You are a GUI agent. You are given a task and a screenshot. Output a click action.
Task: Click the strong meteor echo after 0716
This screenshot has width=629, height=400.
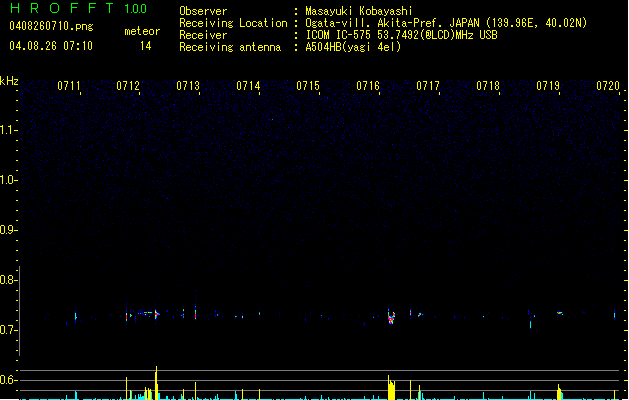click(392, 317)
